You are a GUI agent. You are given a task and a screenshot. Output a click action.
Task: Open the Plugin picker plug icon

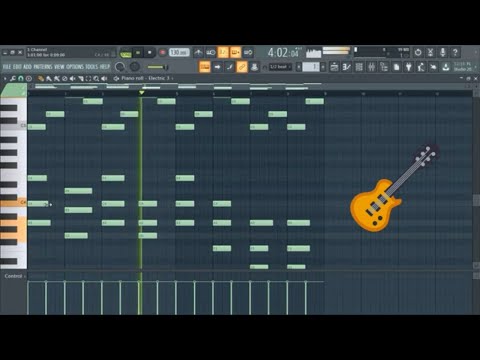pyautogui.click(x=409, y=67)
